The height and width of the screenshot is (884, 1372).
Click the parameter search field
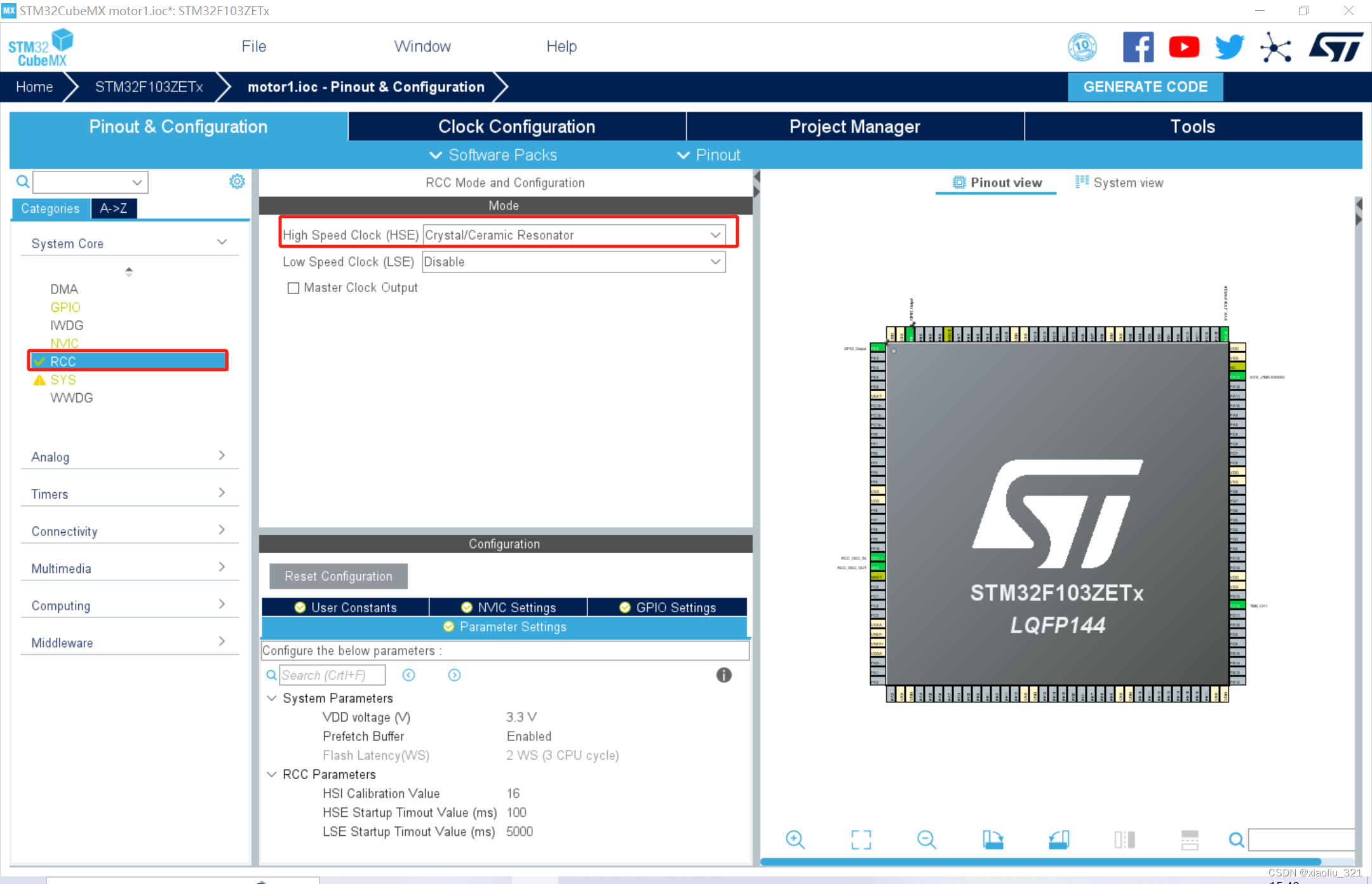(333, 675)
